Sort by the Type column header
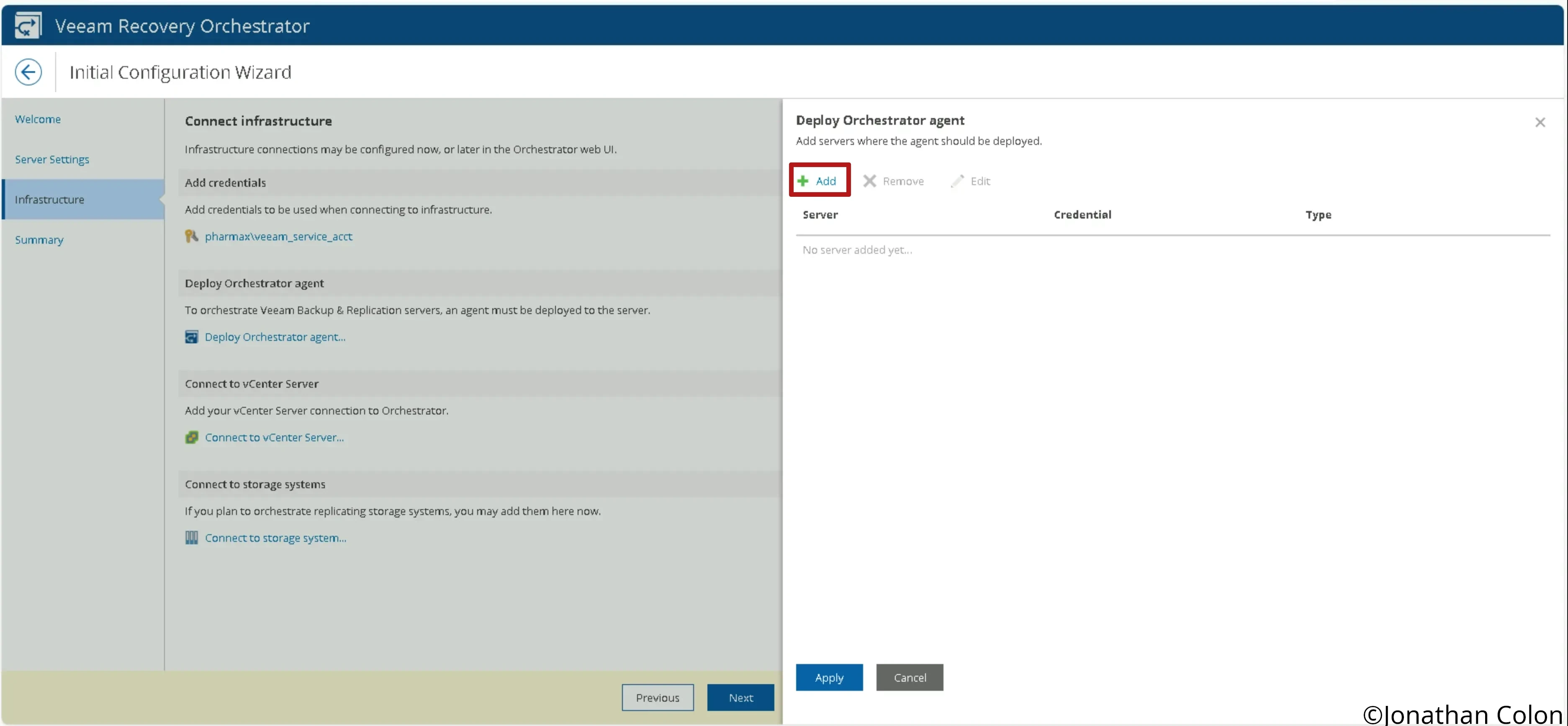 point(1319,214)
